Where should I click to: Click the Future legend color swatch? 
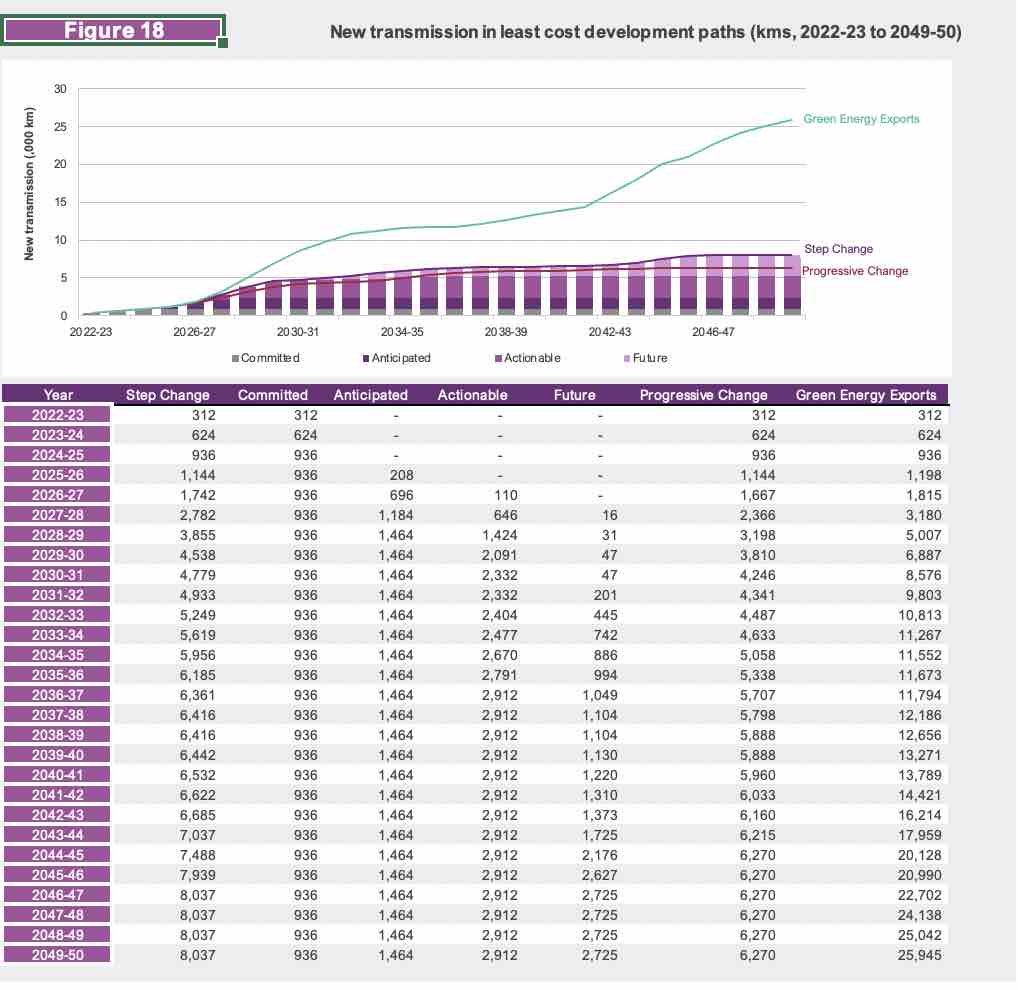point(627,358)
